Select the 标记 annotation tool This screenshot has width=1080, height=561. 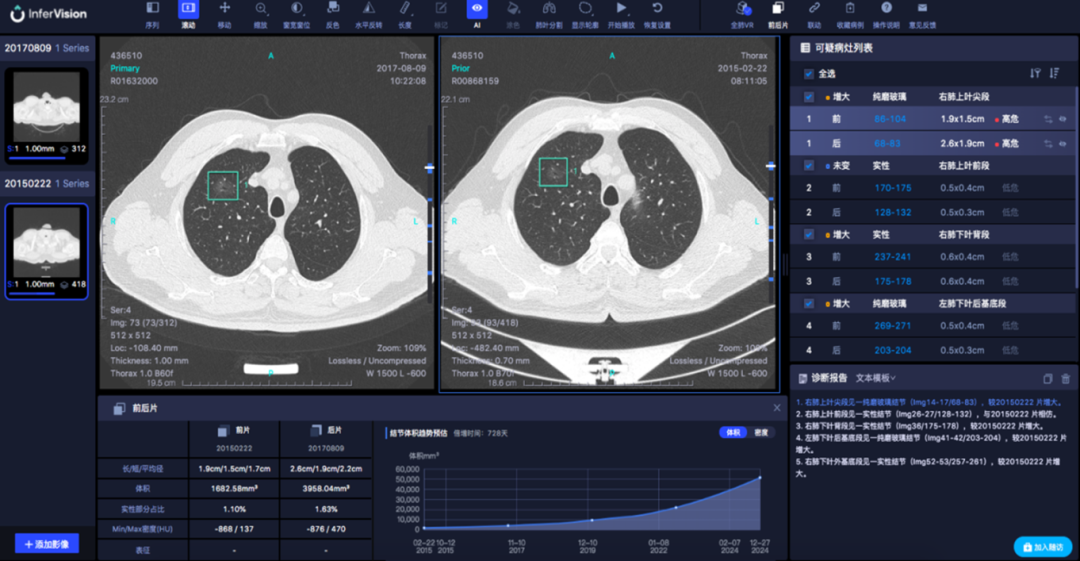click(x=441, y=14)
